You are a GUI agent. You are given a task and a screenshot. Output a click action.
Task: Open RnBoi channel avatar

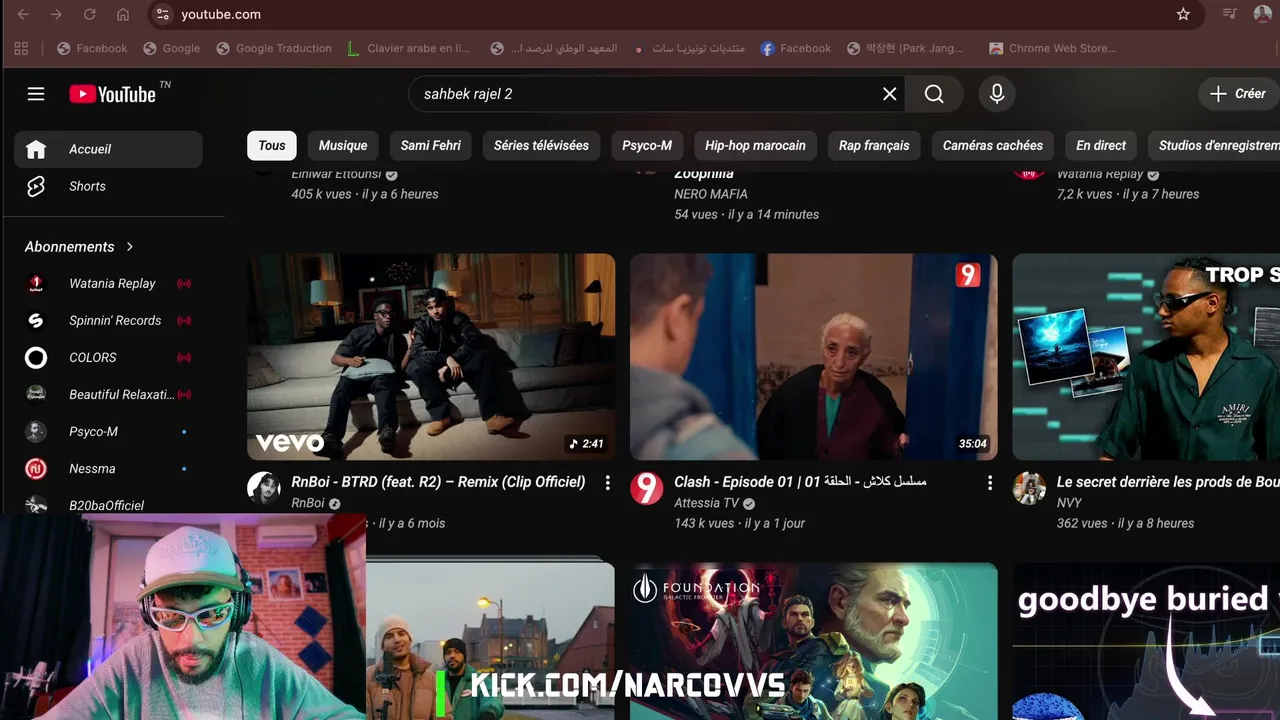tap(264, 488)
